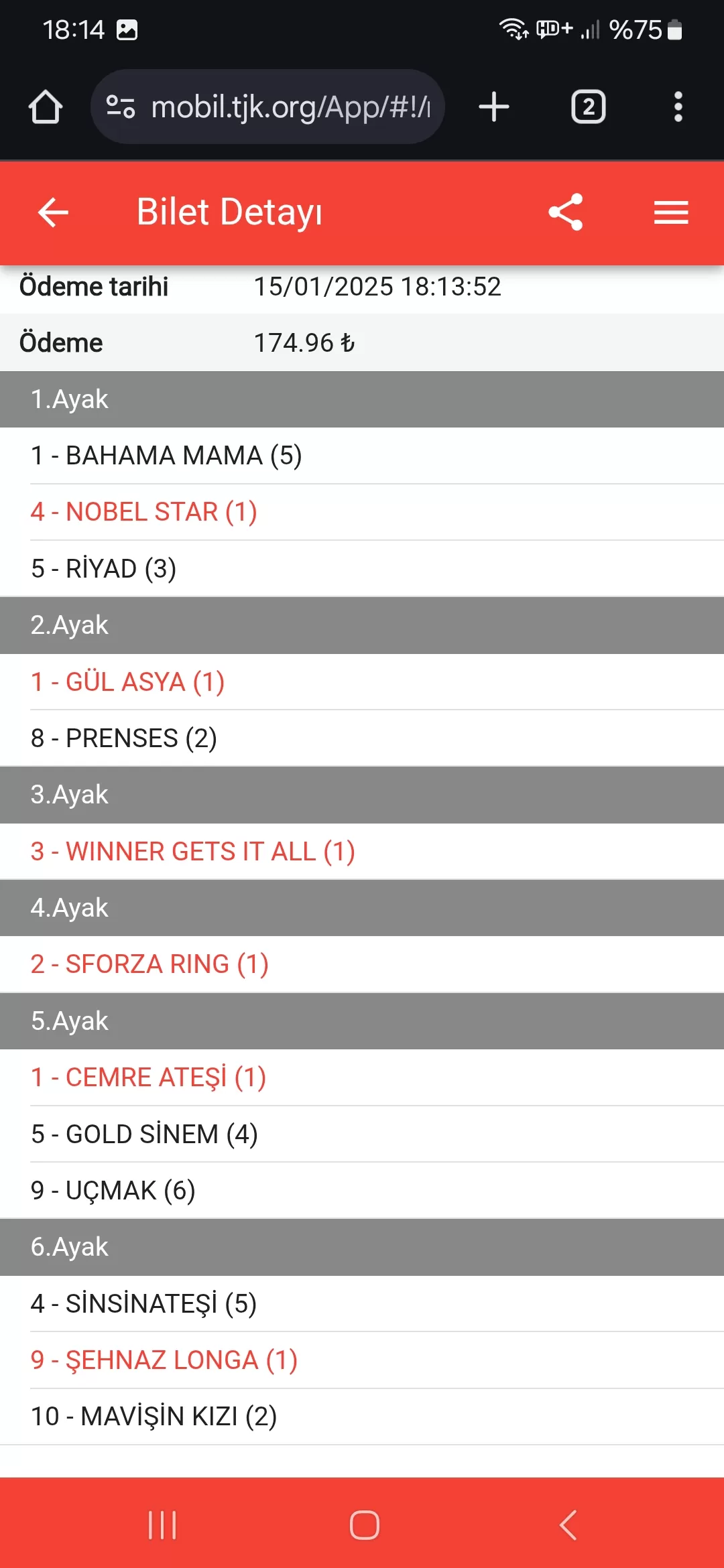The width and height of the screenshot is (724, 1568).
Task: Tap the WINNER GETS IT ALL entry
Action: click(x=193, y=852)
